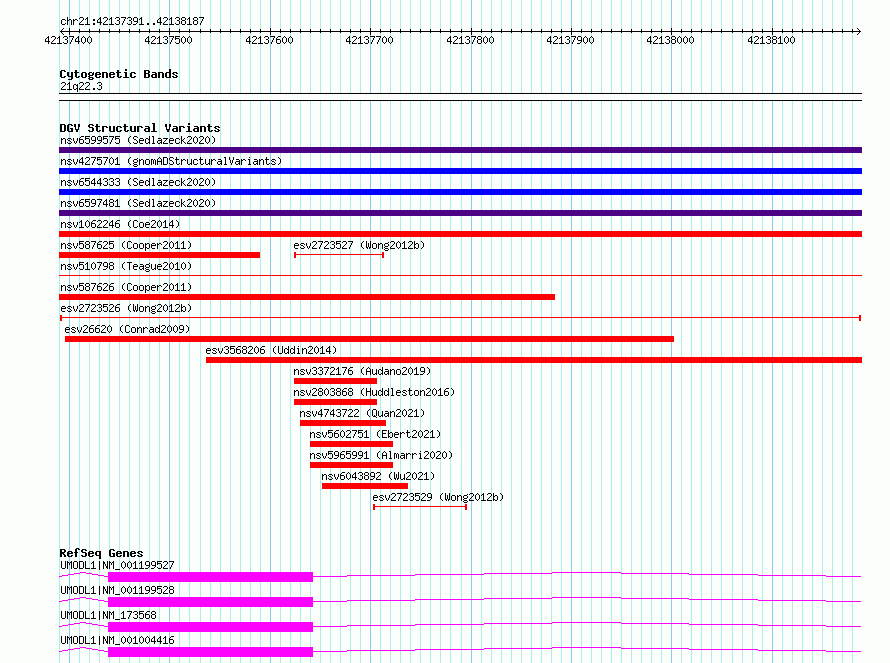Open transcript UMODL1|NM_001004416 label
Image resolution: width=890 pixels, height=663 pixels.
tap(117, 640)
